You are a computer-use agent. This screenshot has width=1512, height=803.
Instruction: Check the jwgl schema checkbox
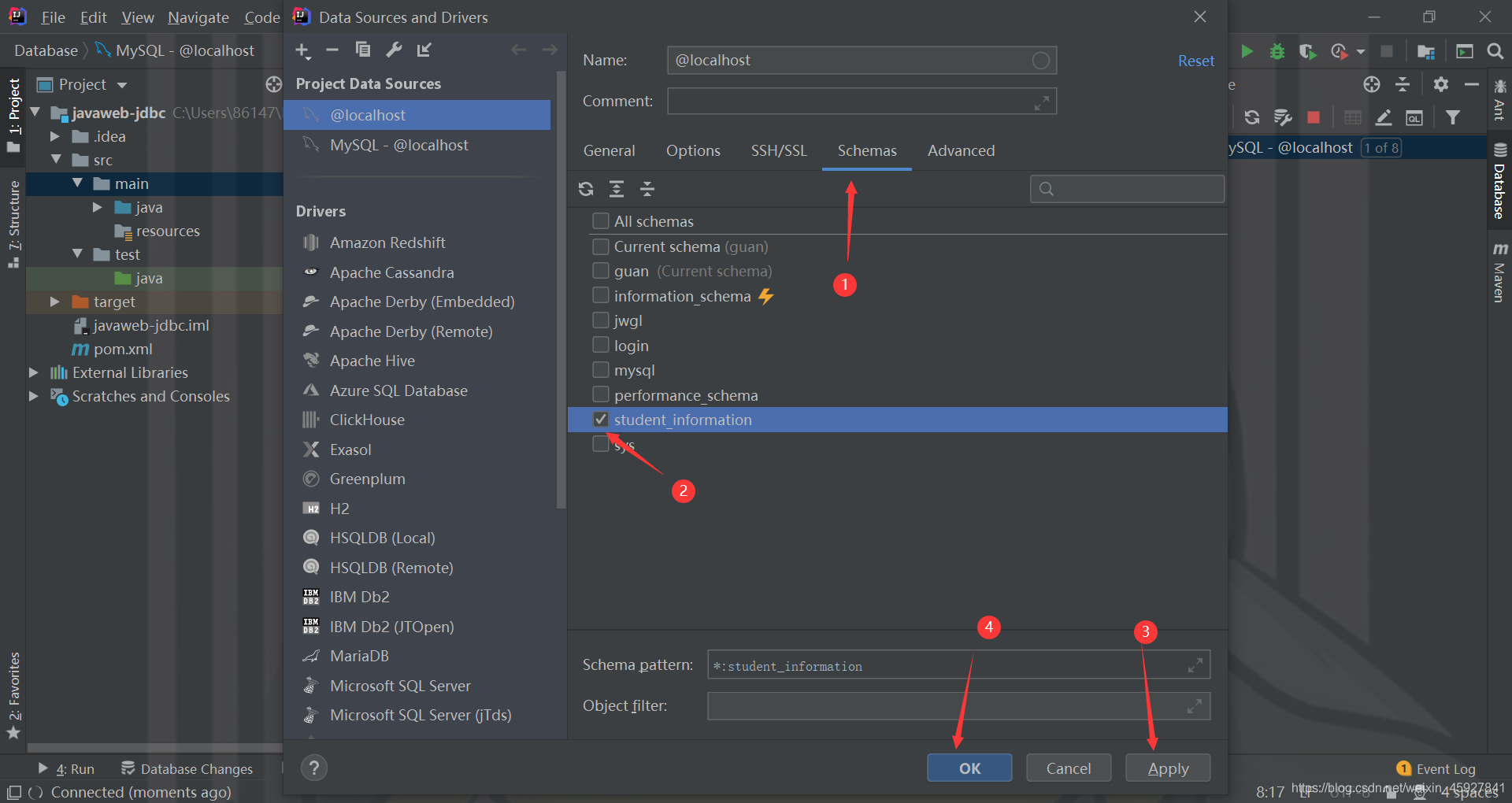[x=601, y=320]
